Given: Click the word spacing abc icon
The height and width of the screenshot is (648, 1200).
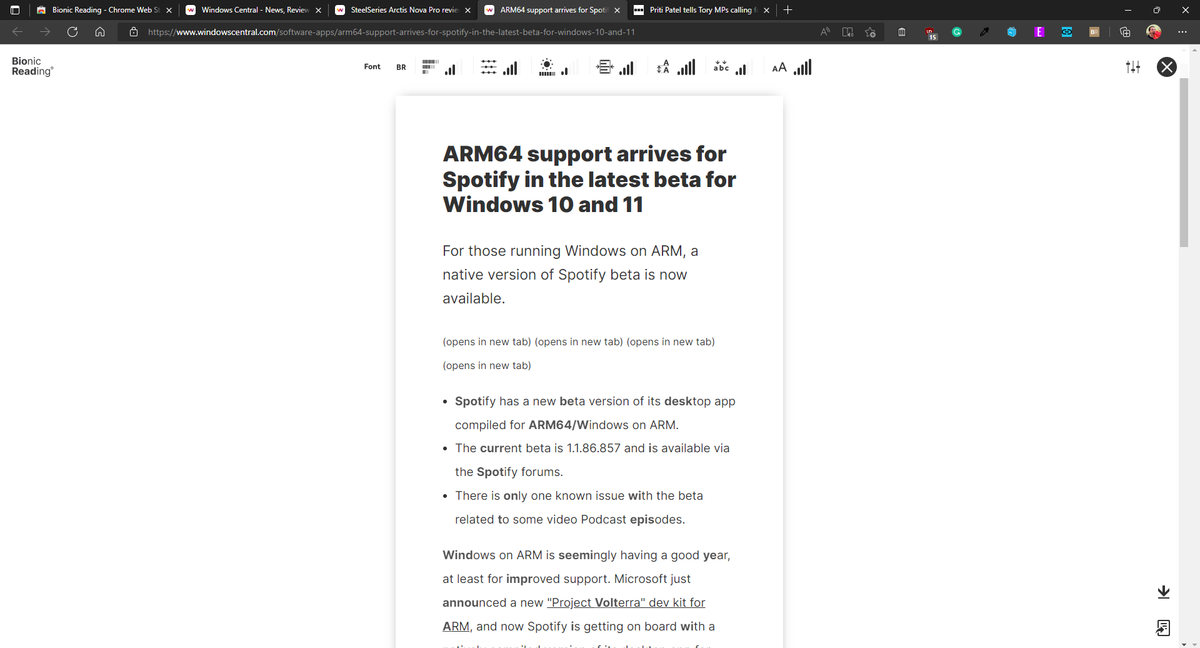Looking at the screenshot, I should click(721, 66).
